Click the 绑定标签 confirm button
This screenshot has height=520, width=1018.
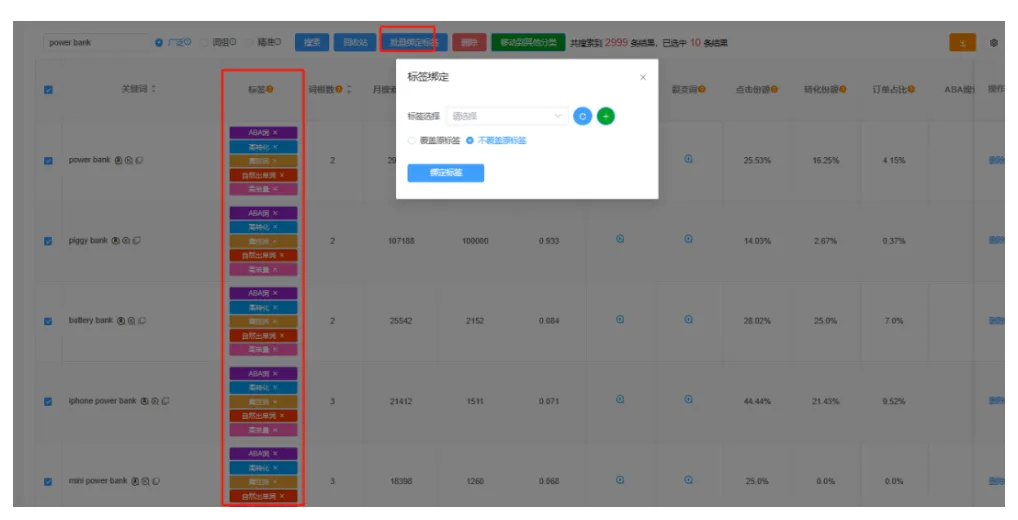(x=445, y=173)
